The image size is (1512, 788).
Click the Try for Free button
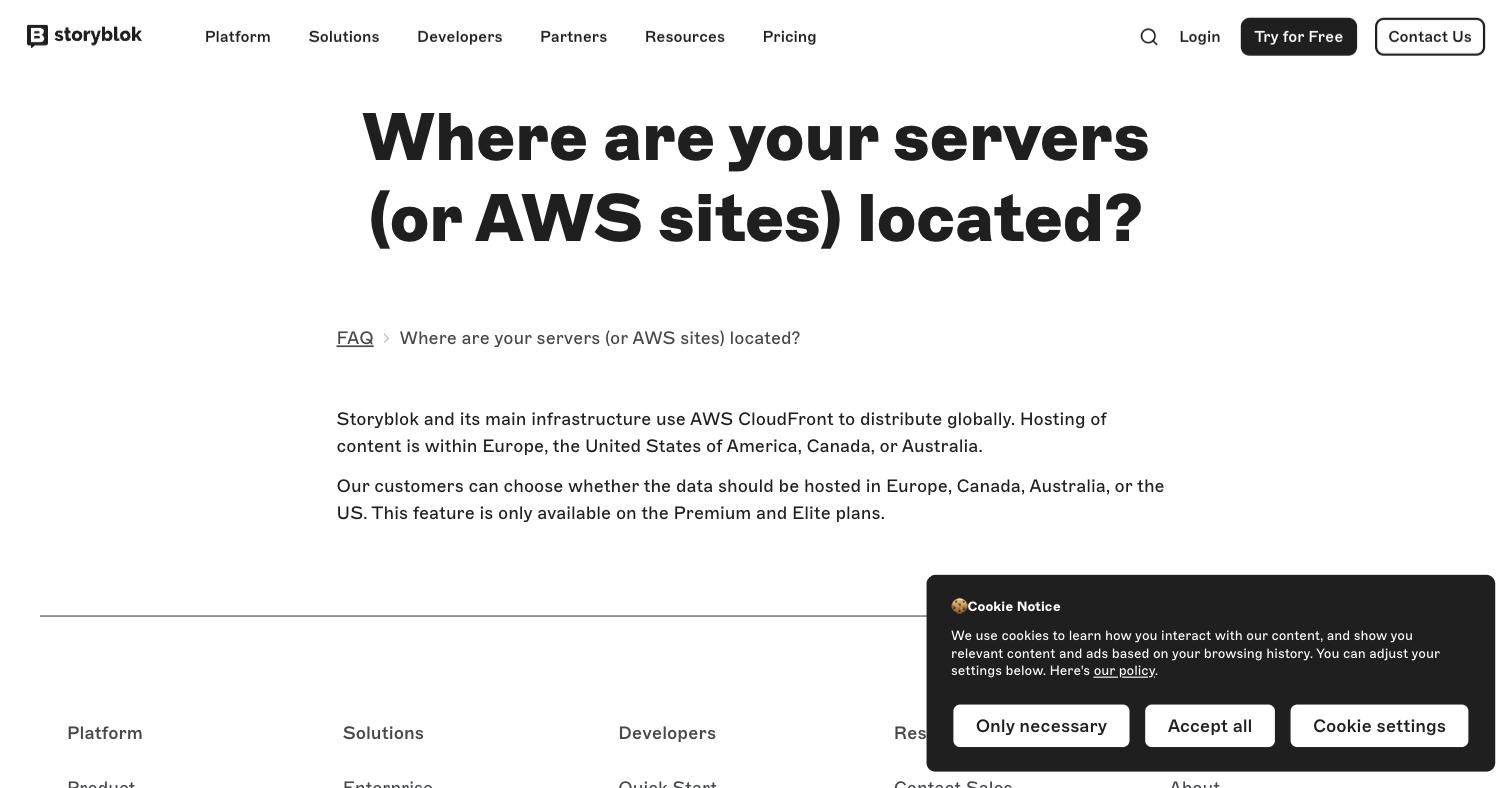tap(1299, 37)
